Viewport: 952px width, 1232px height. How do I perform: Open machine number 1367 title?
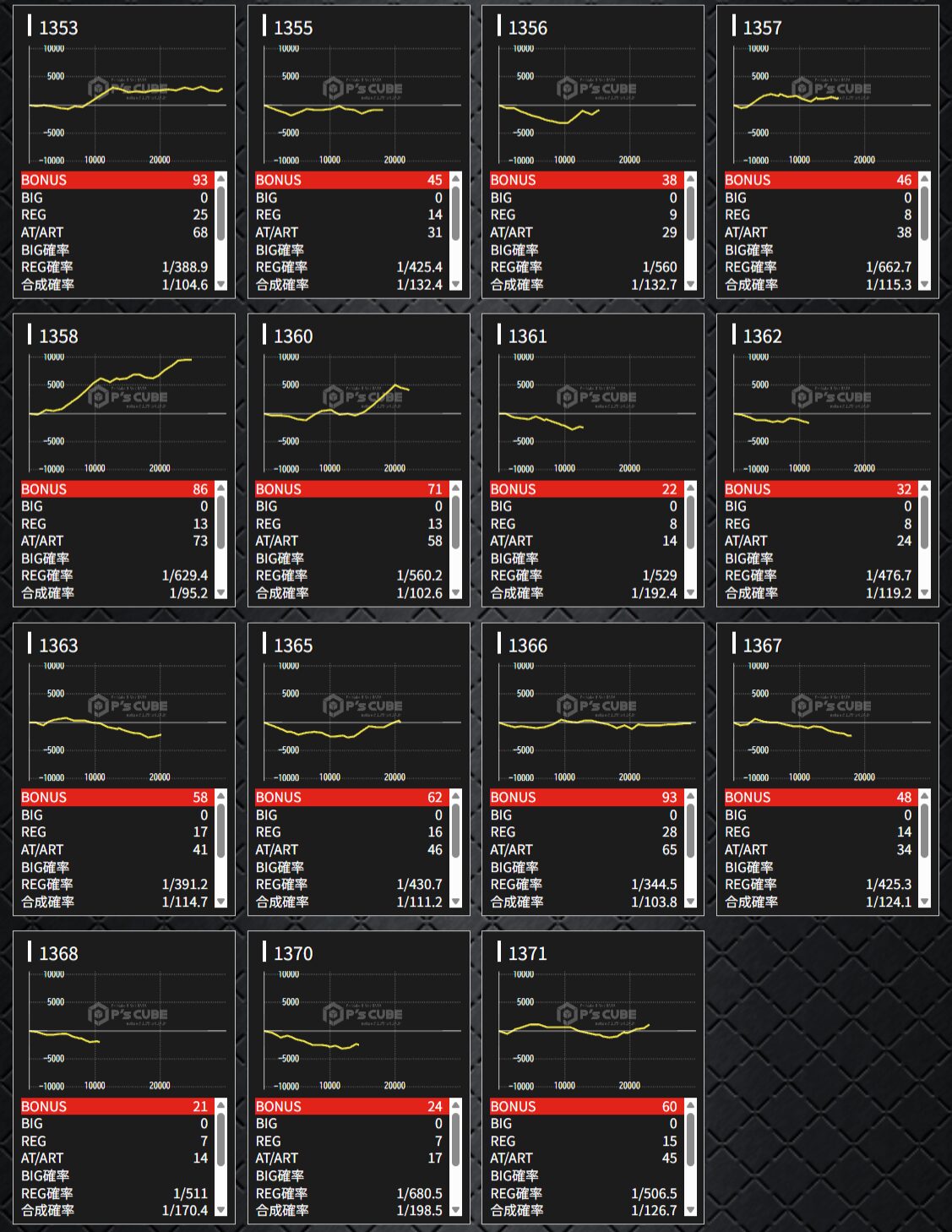pyautogui.click(x=762, y=646)
